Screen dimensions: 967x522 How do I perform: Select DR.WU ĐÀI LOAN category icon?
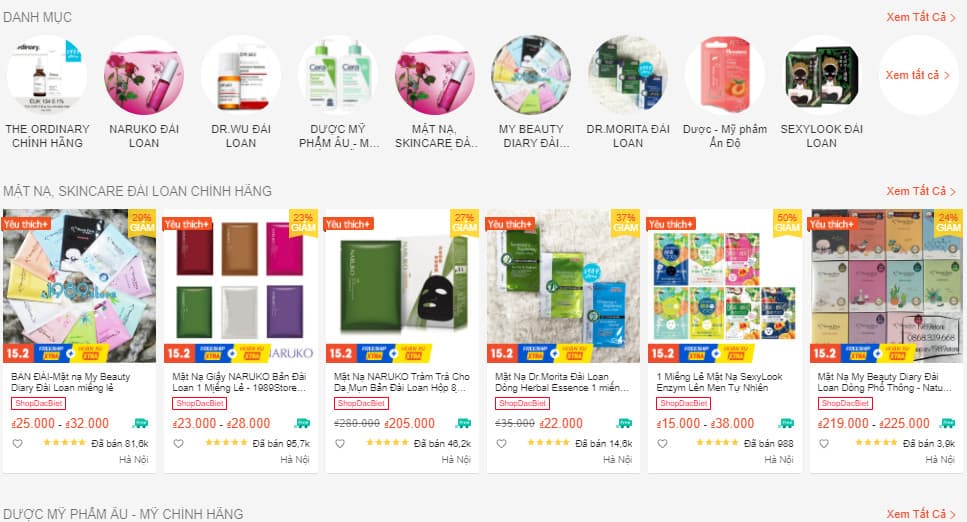pyautogui.click(x=241, y=75)
